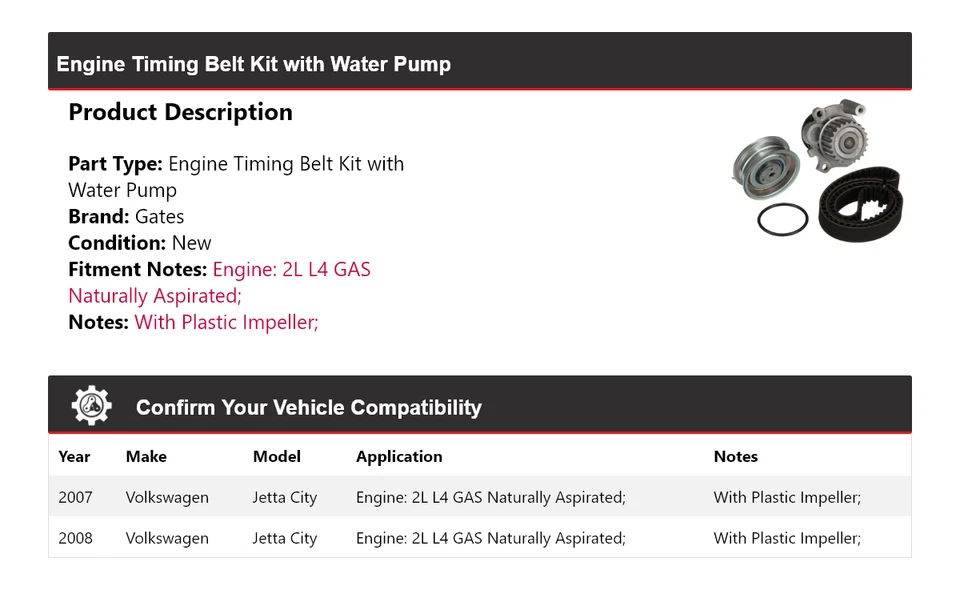Viewport: 960px width, 590px height.
Task: Click the Condition: New line
Action: click(x=140, y=243)
